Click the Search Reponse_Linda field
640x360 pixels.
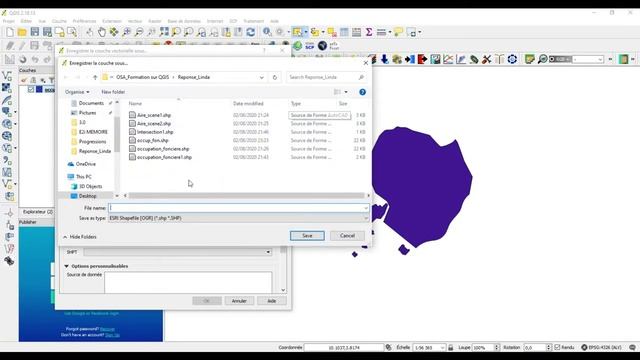pyautogui.click(x=326, y=77)
